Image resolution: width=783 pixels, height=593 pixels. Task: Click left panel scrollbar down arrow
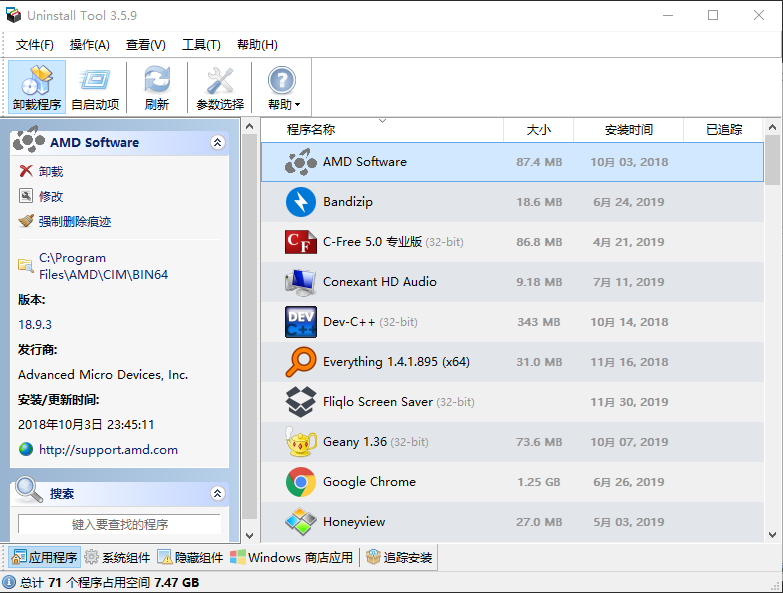point(250,535)
